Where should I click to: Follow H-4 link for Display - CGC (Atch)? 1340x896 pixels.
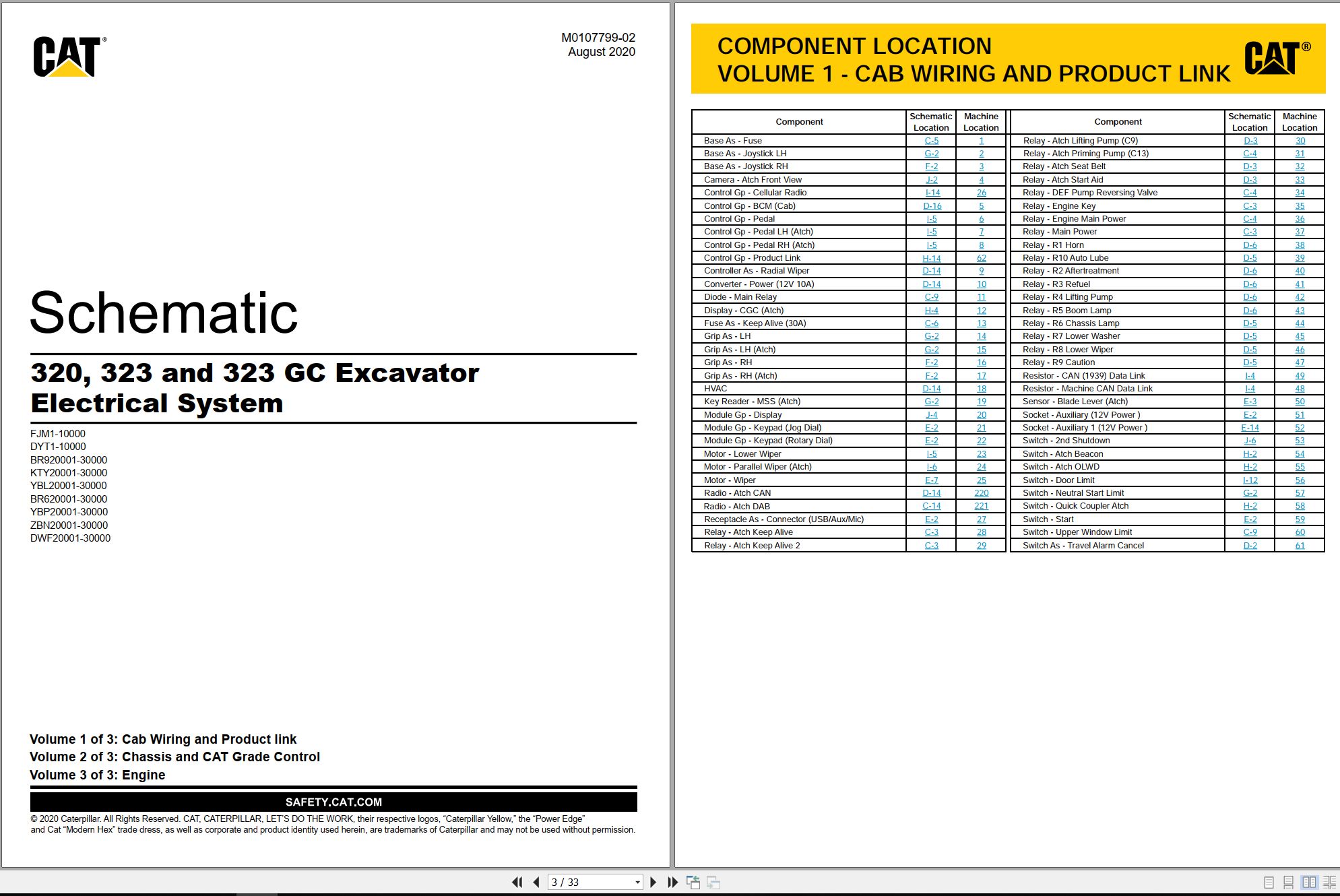(x=931, y=311)
